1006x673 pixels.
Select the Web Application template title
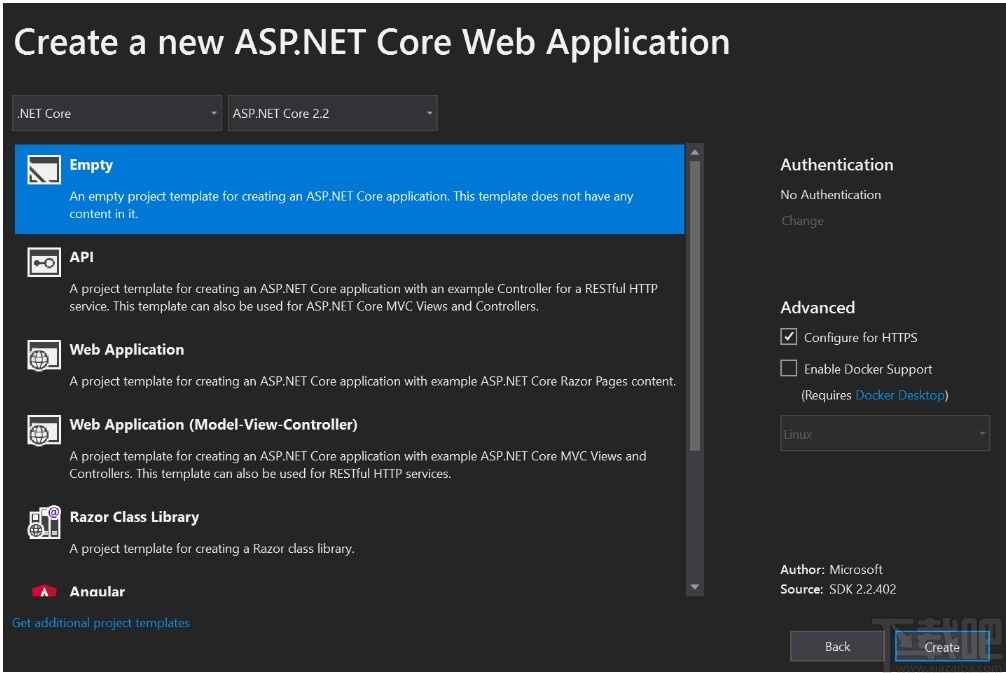tap(127, 350)
